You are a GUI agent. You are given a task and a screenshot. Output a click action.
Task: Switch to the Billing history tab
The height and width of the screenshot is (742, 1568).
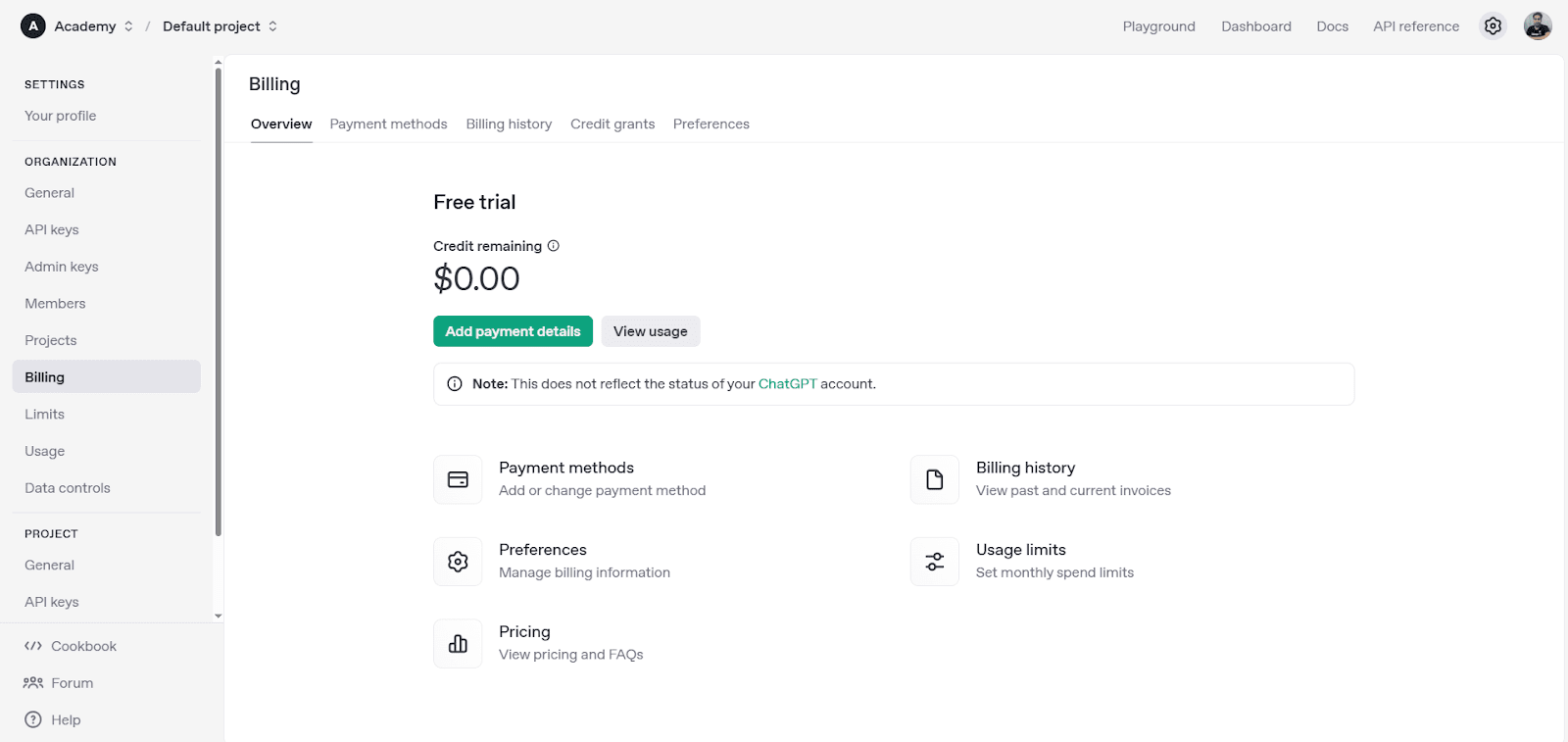(x=509, y=124)
